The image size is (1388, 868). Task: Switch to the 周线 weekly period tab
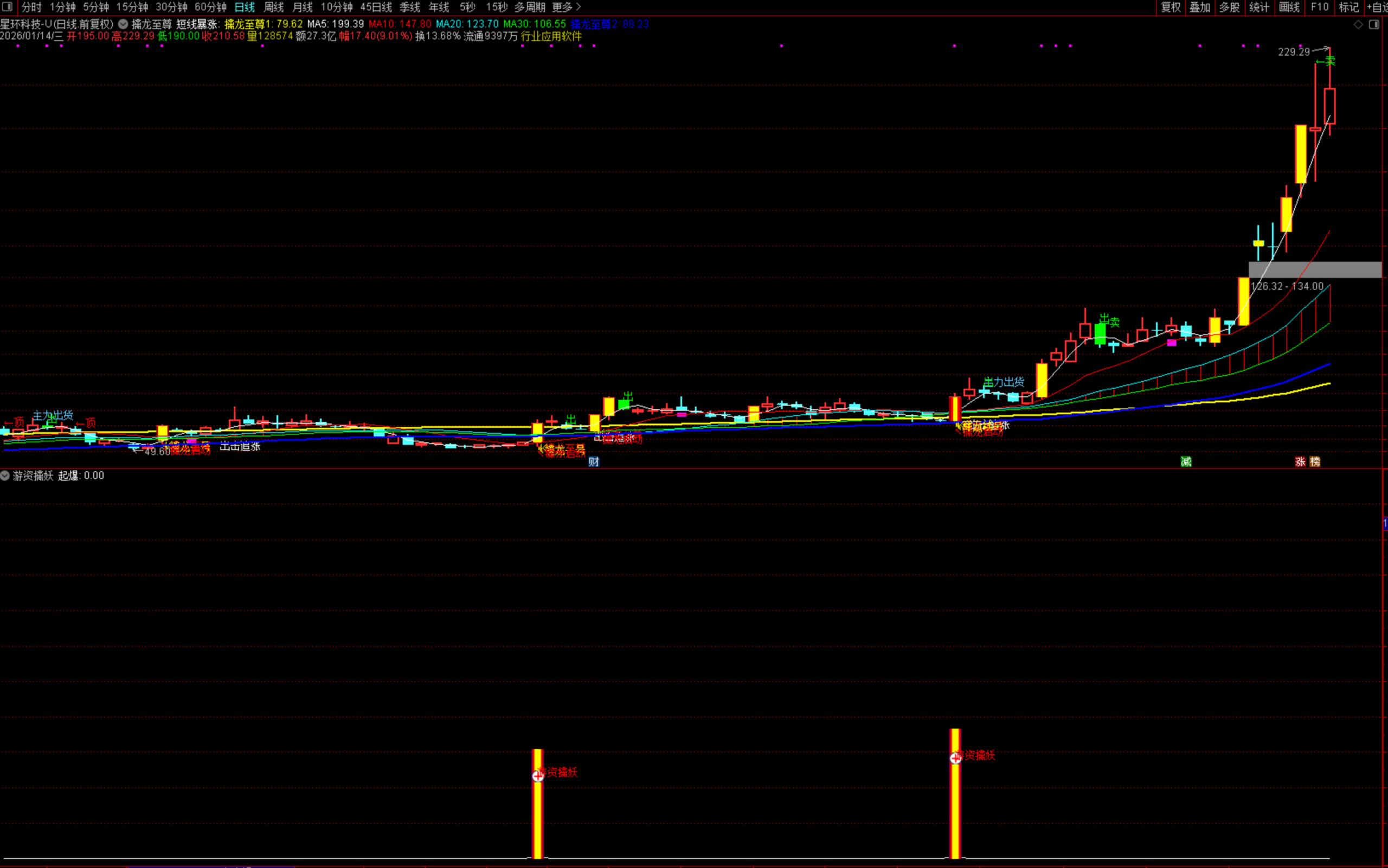[x=274, y=7]
